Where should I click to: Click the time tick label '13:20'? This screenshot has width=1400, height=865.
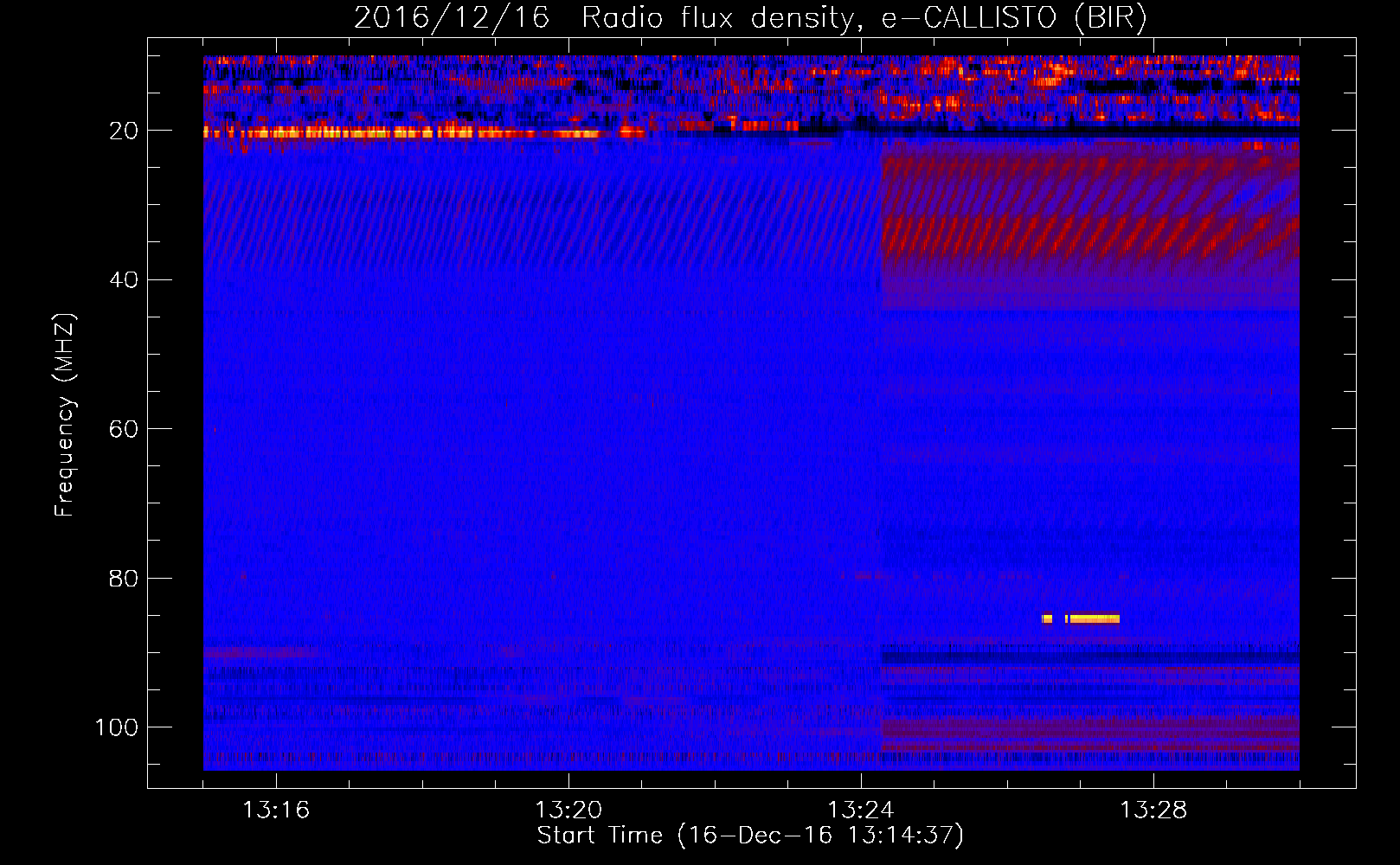(568, 811)
